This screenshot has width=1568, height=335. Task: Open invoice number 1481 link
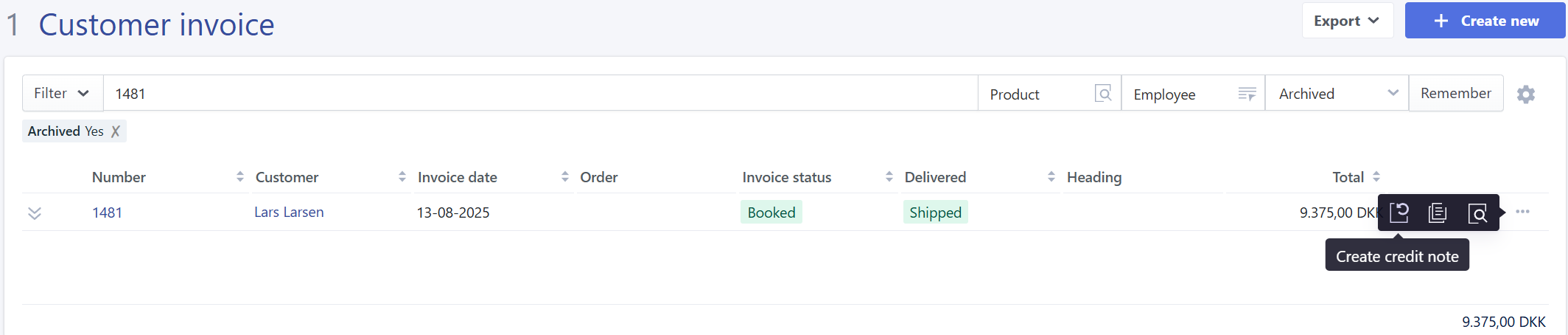click(107, 213)
